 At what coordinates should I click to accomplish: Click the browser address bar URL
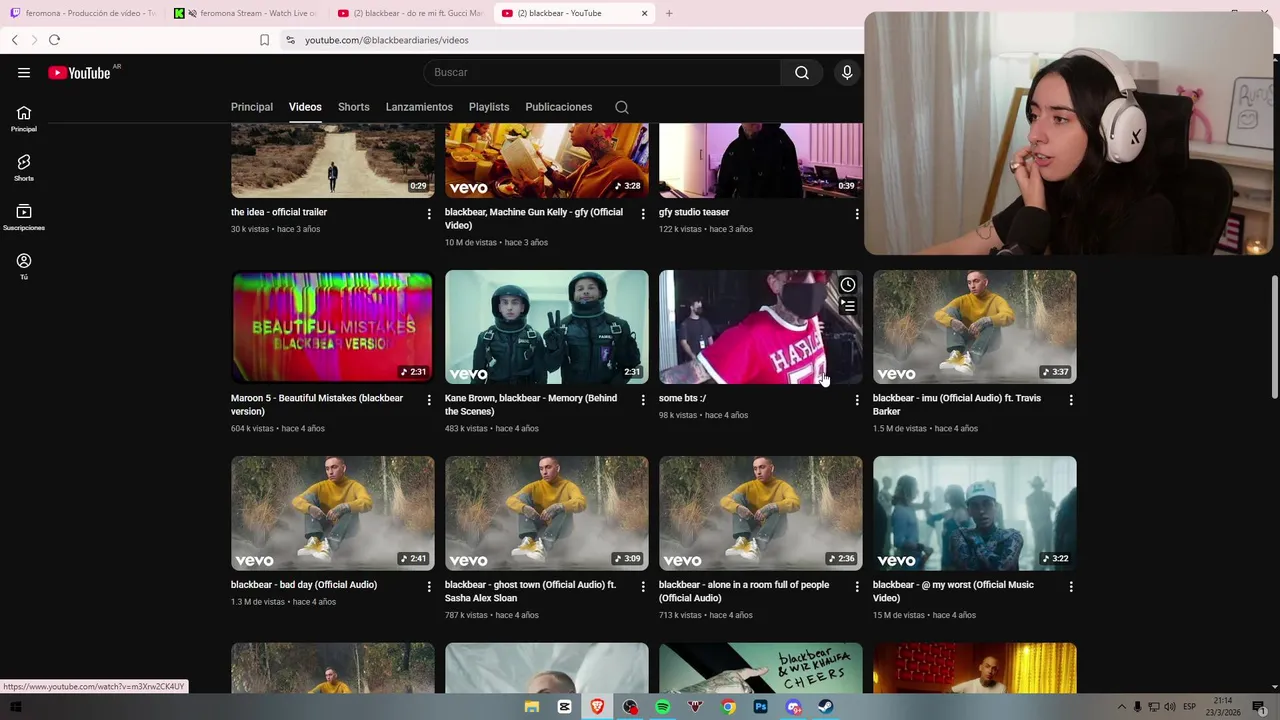tap(387, 40)
